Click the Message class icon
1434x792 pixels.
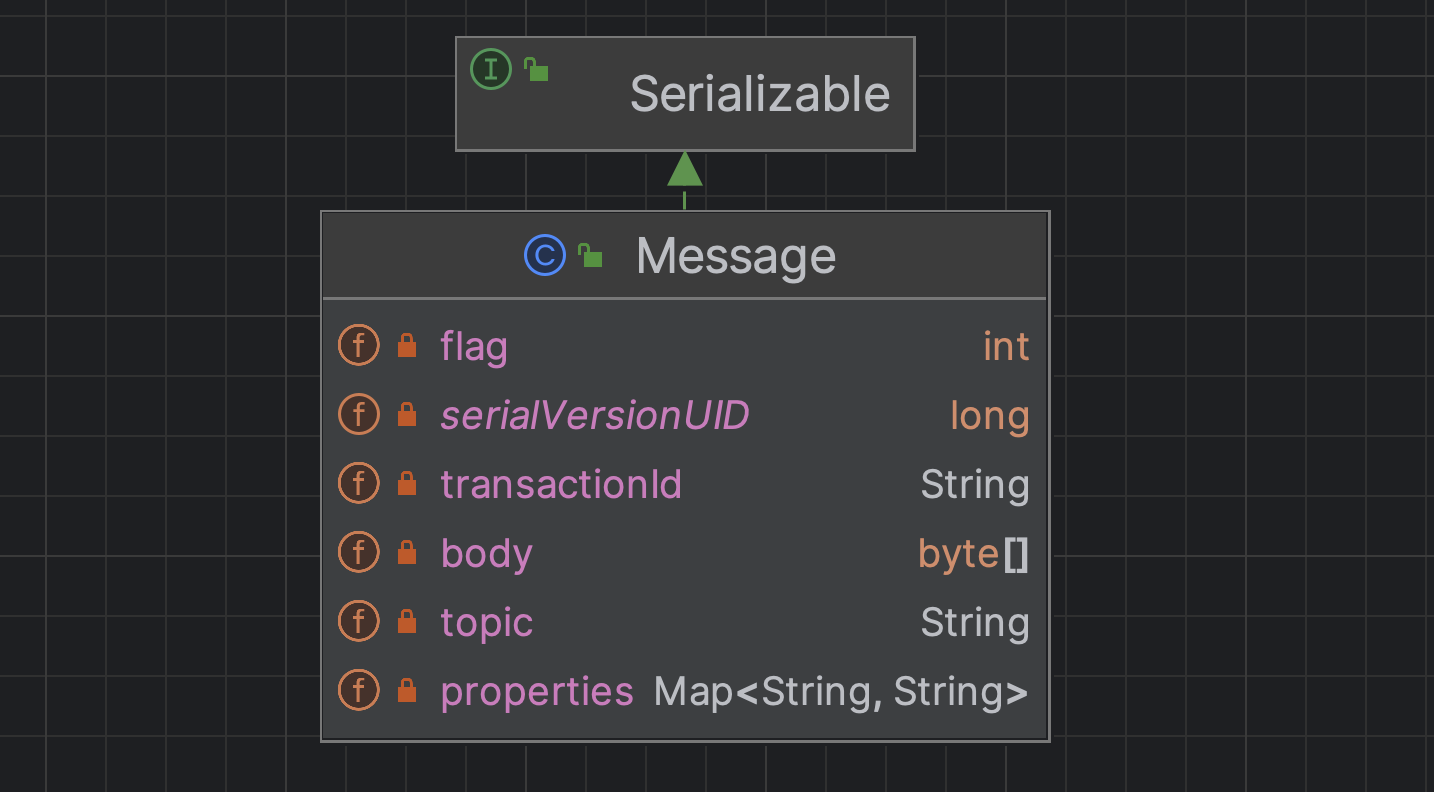545,256
